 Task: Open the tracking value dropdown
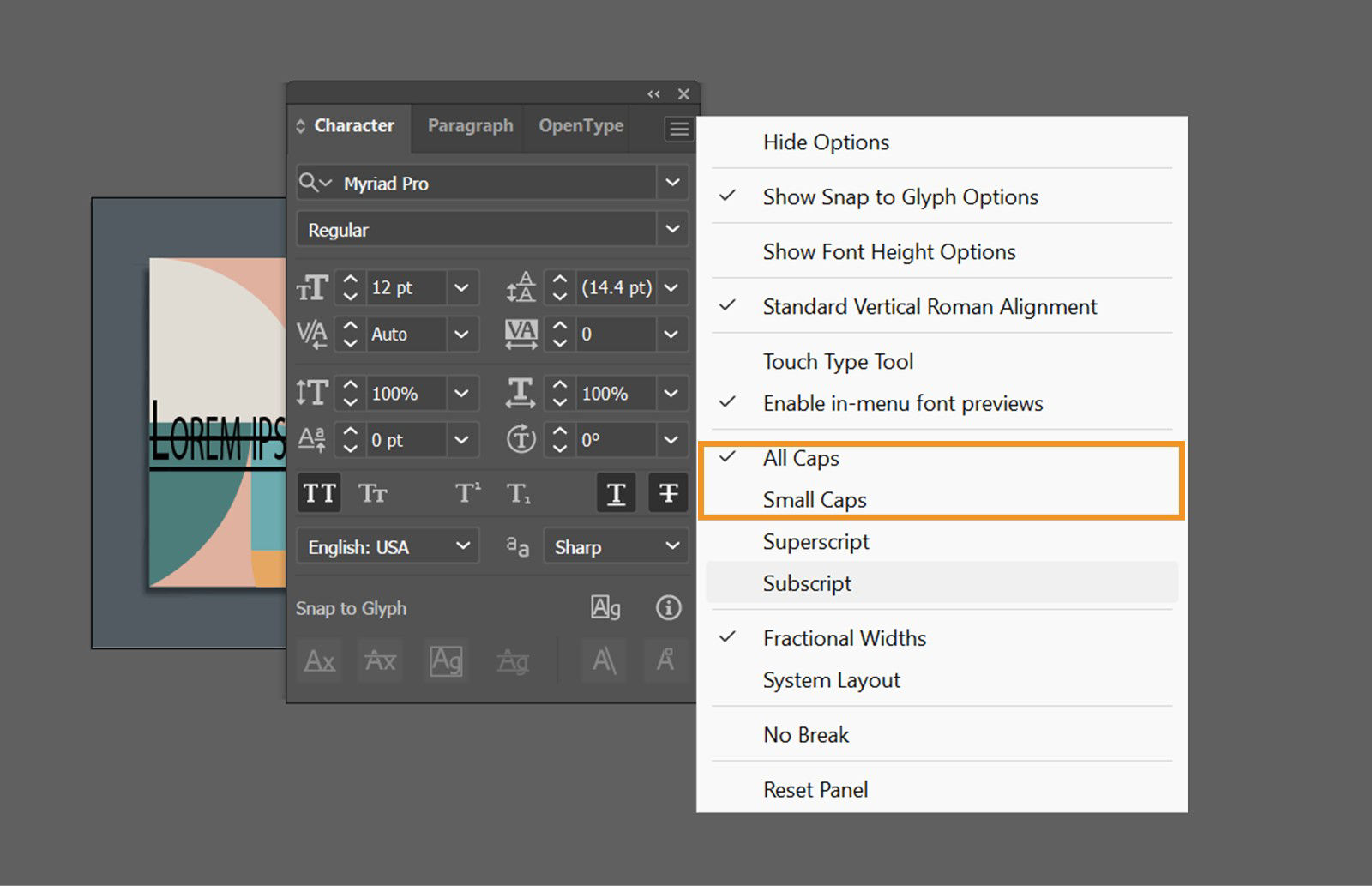click(672, 334)
